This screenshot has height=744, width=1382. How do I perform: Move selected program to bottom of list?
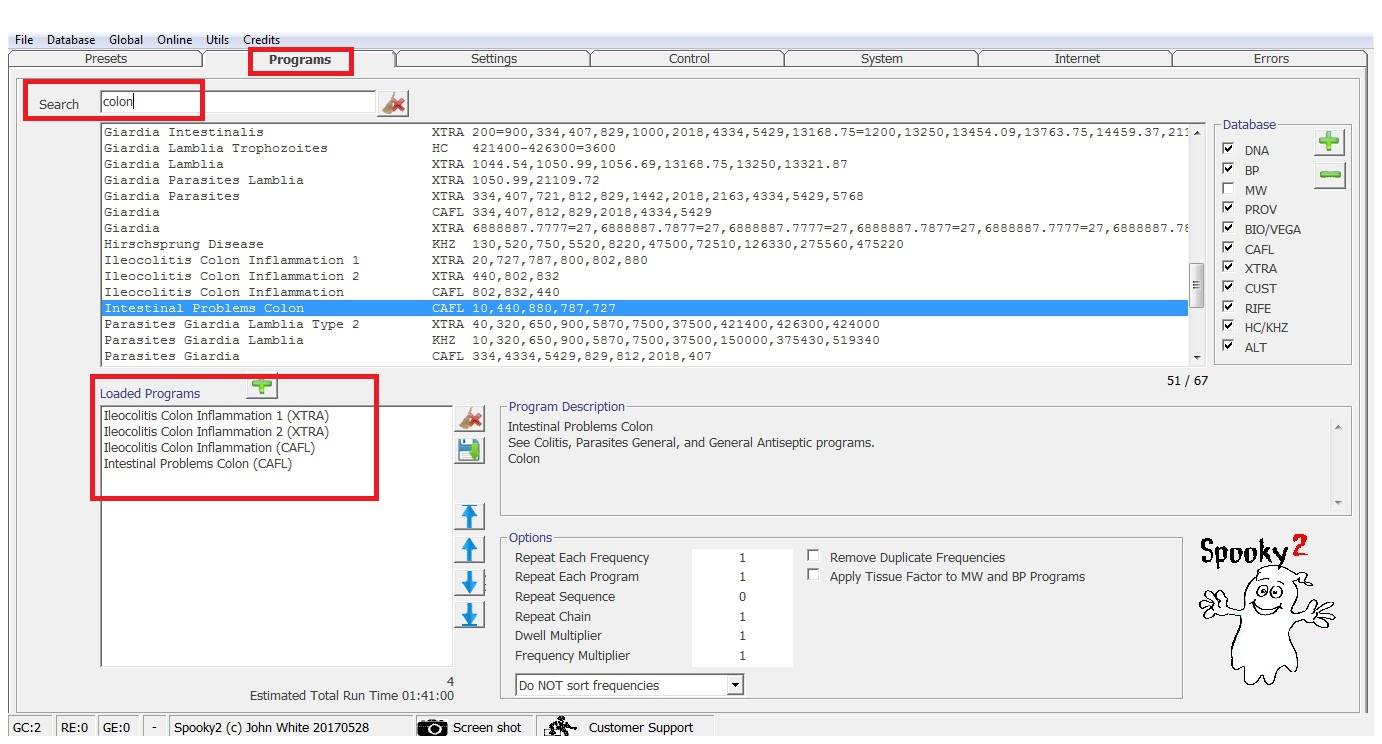point(469,615)
